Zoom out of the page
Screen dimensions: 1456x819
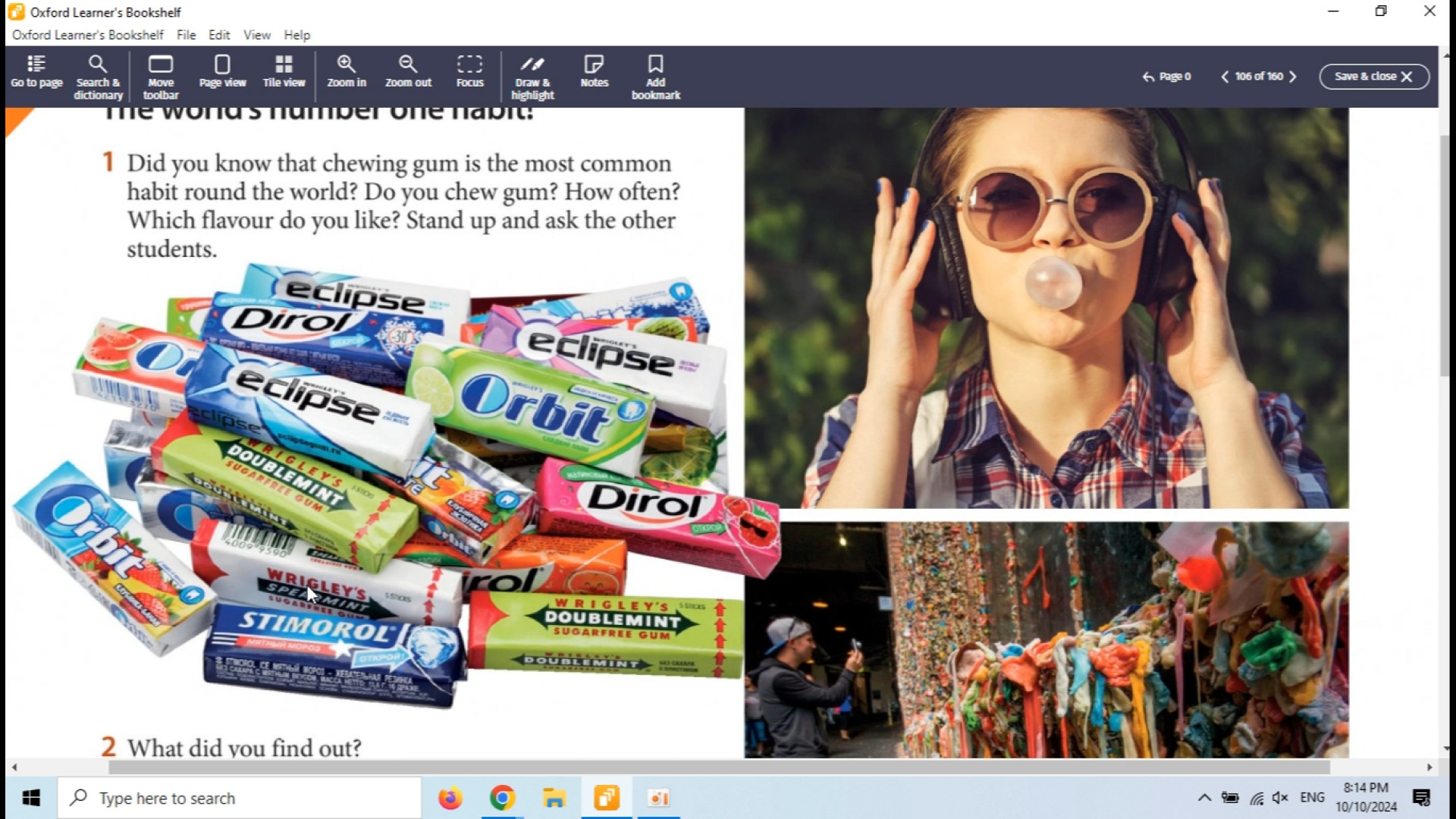[408, 73]
